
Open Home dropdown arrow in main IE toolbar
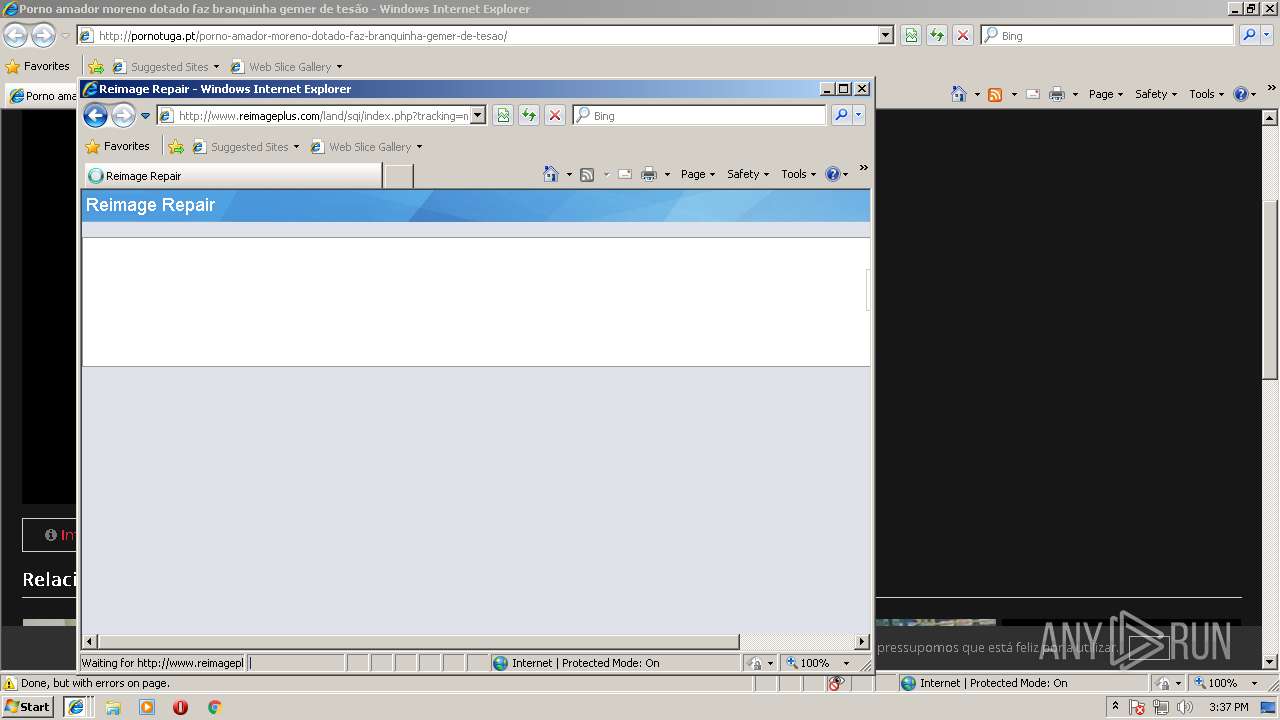click(x=977, y=95)
